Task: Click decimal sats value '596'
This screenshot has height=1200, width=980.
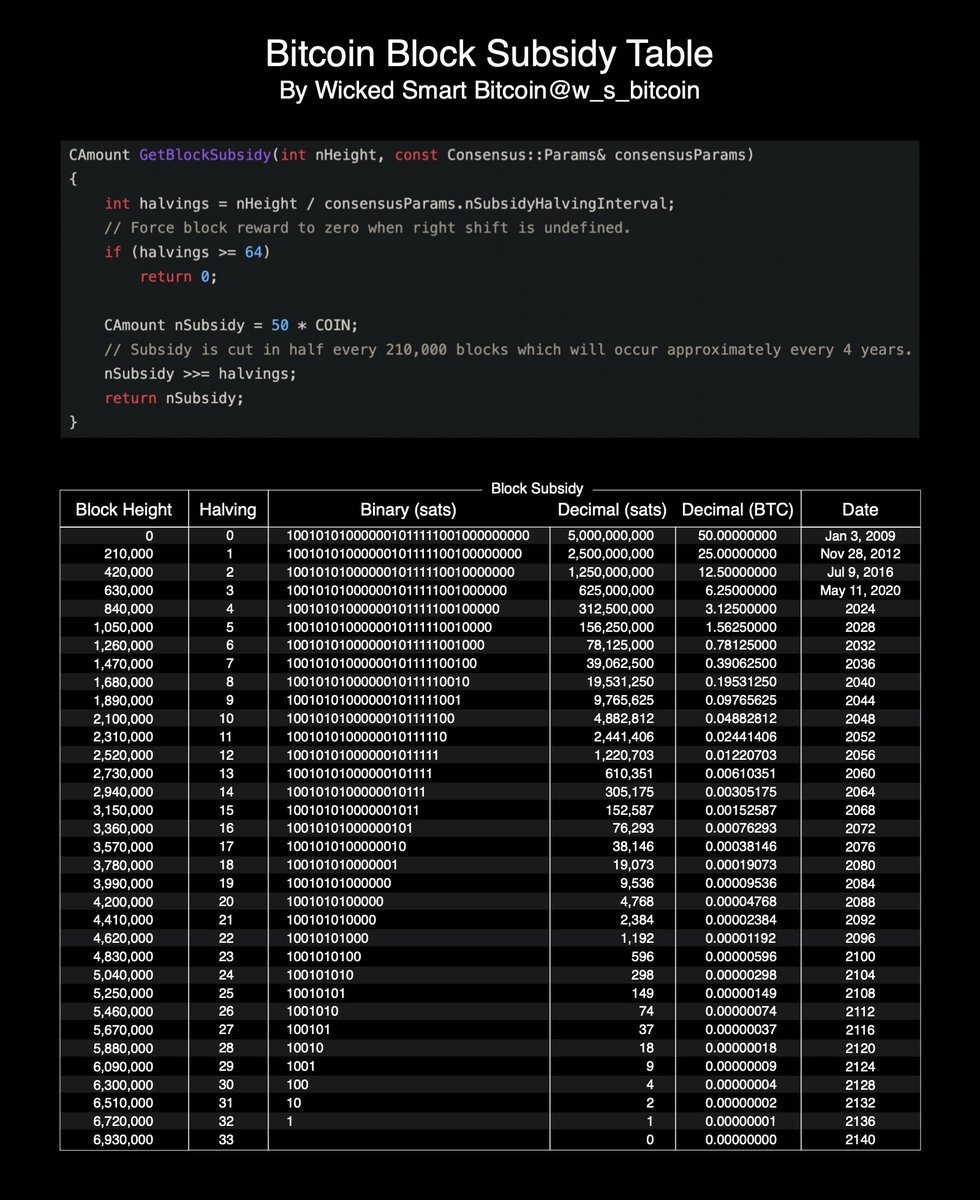Action: click(x=641, y=957)
